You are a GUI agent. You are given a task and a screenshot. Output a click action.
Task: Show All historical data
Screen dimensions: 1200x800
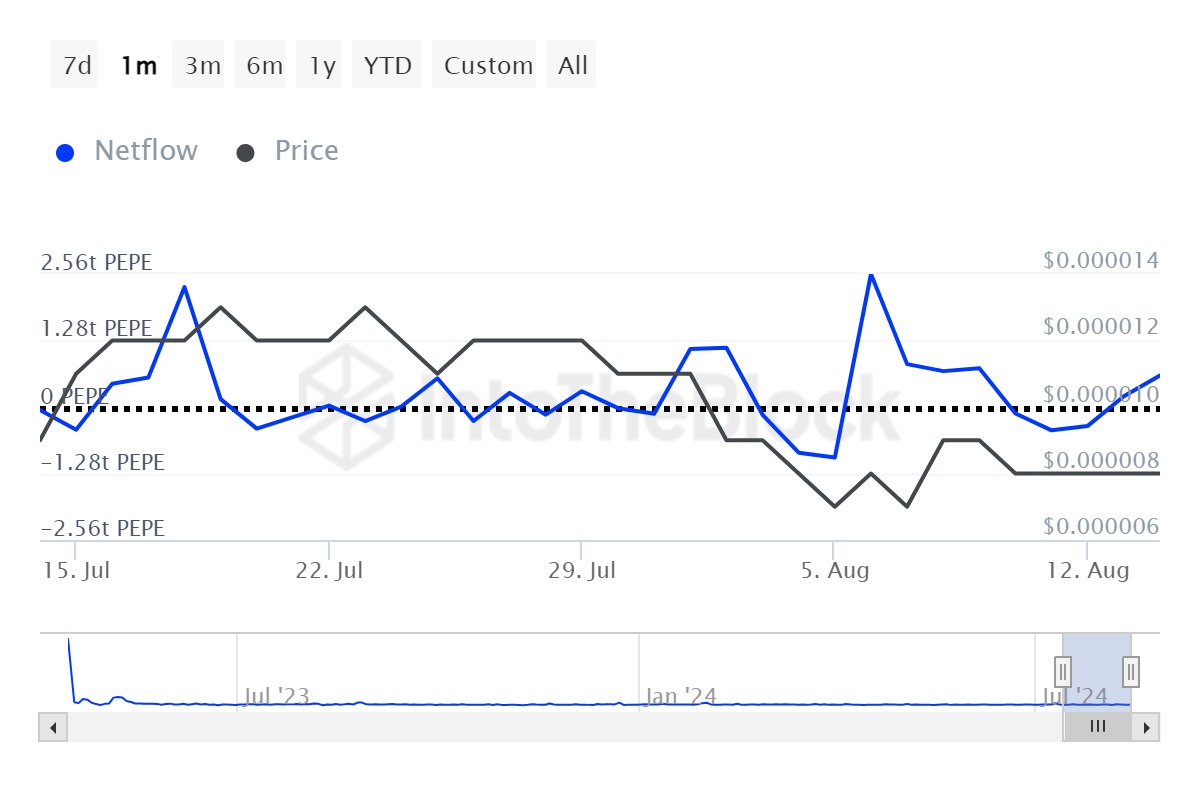pyautogui.click(x=573, y=66)
